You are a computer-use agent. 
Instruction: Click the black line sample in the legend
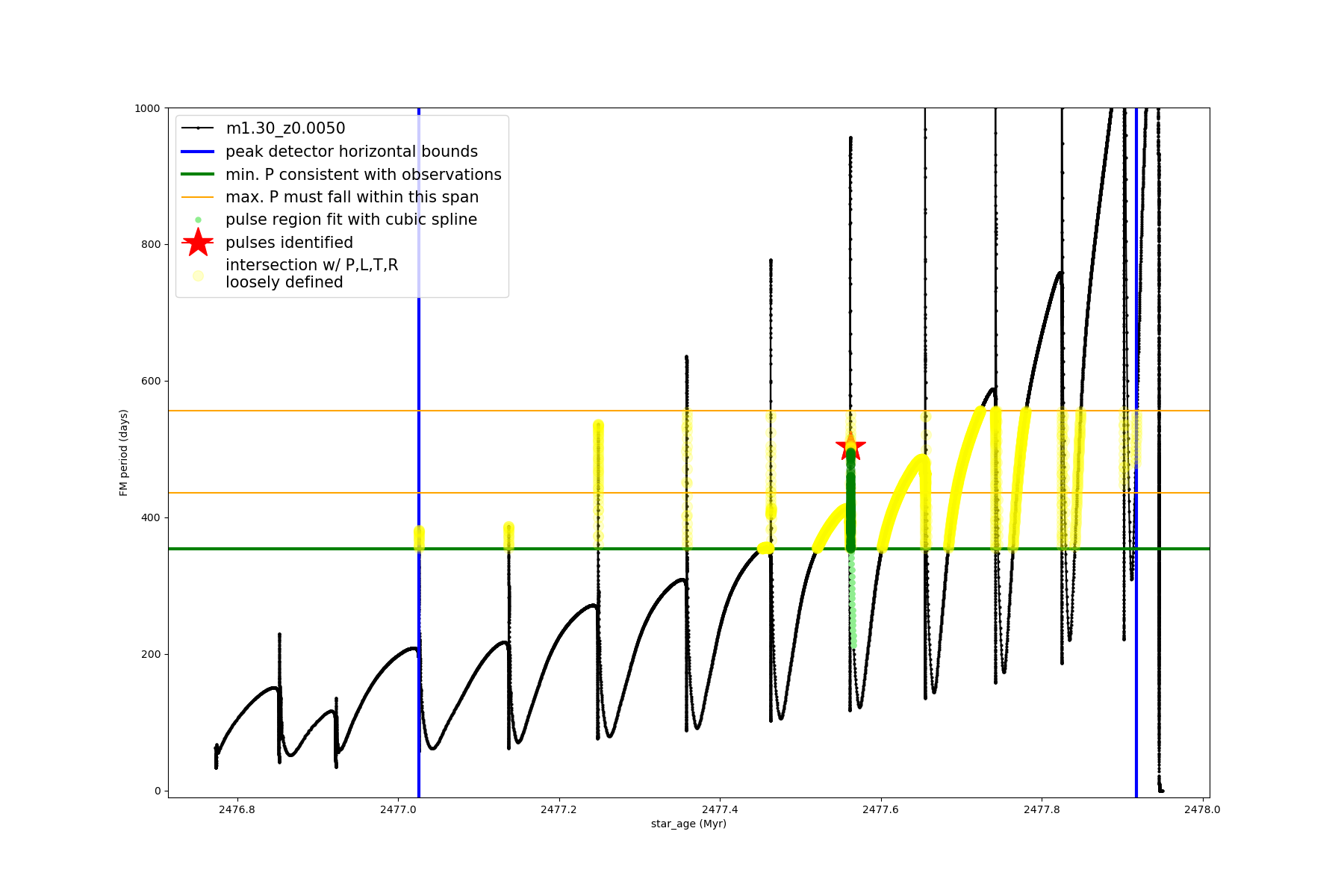198,128
